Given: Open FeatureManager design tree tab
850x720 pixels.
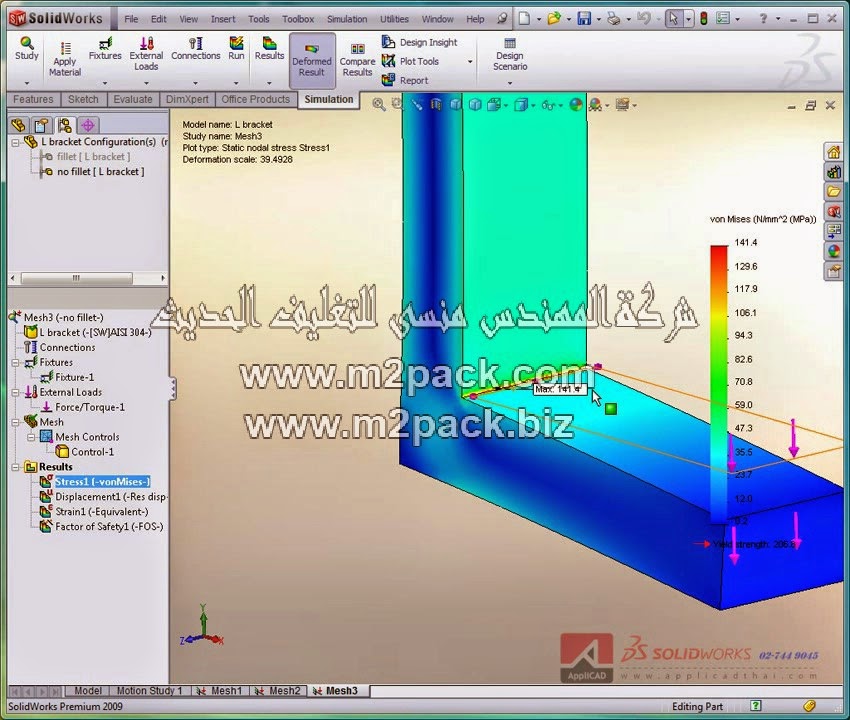Looking at the screenshot, I should coord(18,125).
